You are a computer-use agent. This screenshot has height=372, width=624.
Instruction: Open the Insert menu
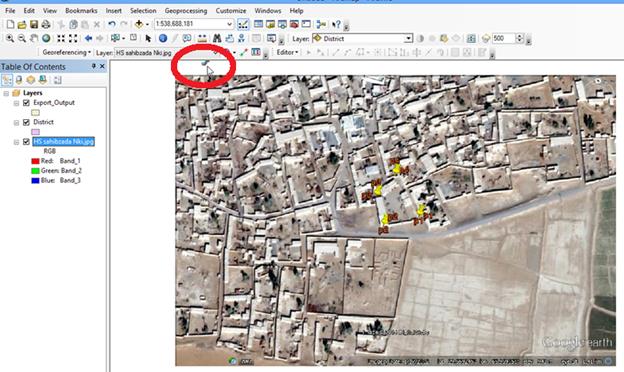click(x=113, y=11)
